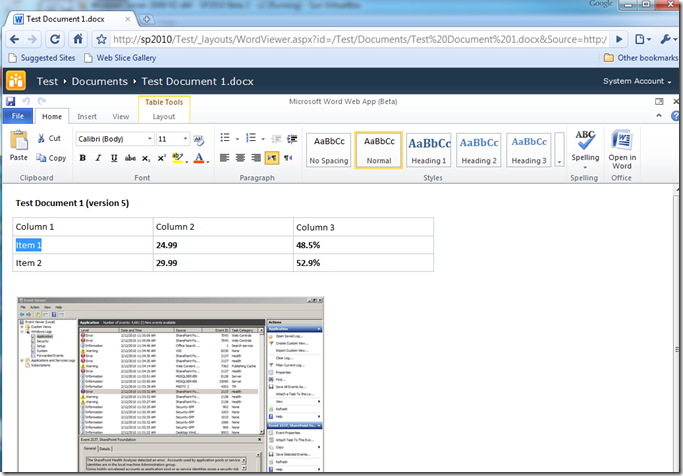Click the Copy icon in Clipboard group
Image resolution: width=683 pixels, height=476 pixels.
pos(41,158)
